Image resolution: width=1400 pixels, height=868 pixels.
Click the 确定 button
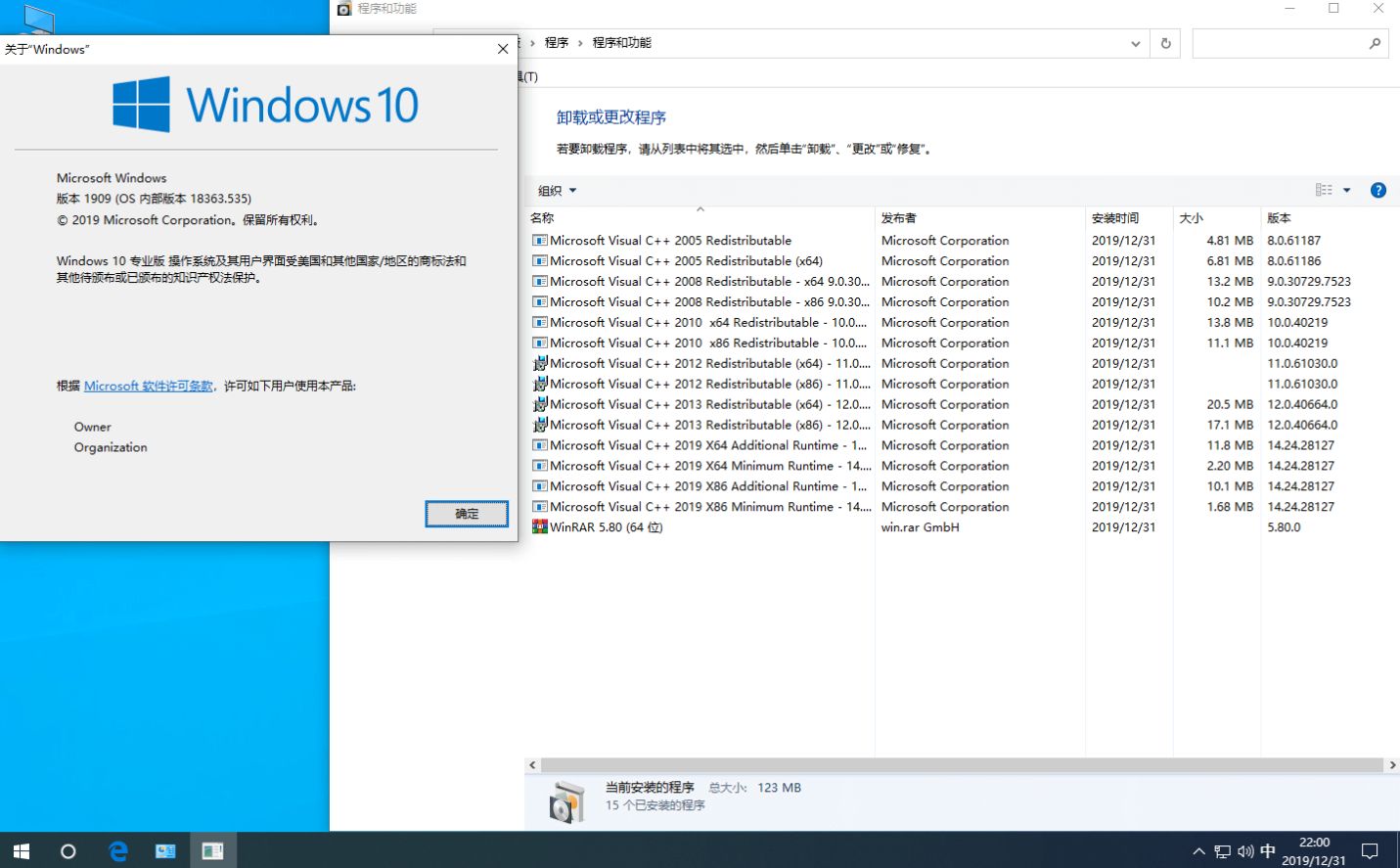pos(467,514)
